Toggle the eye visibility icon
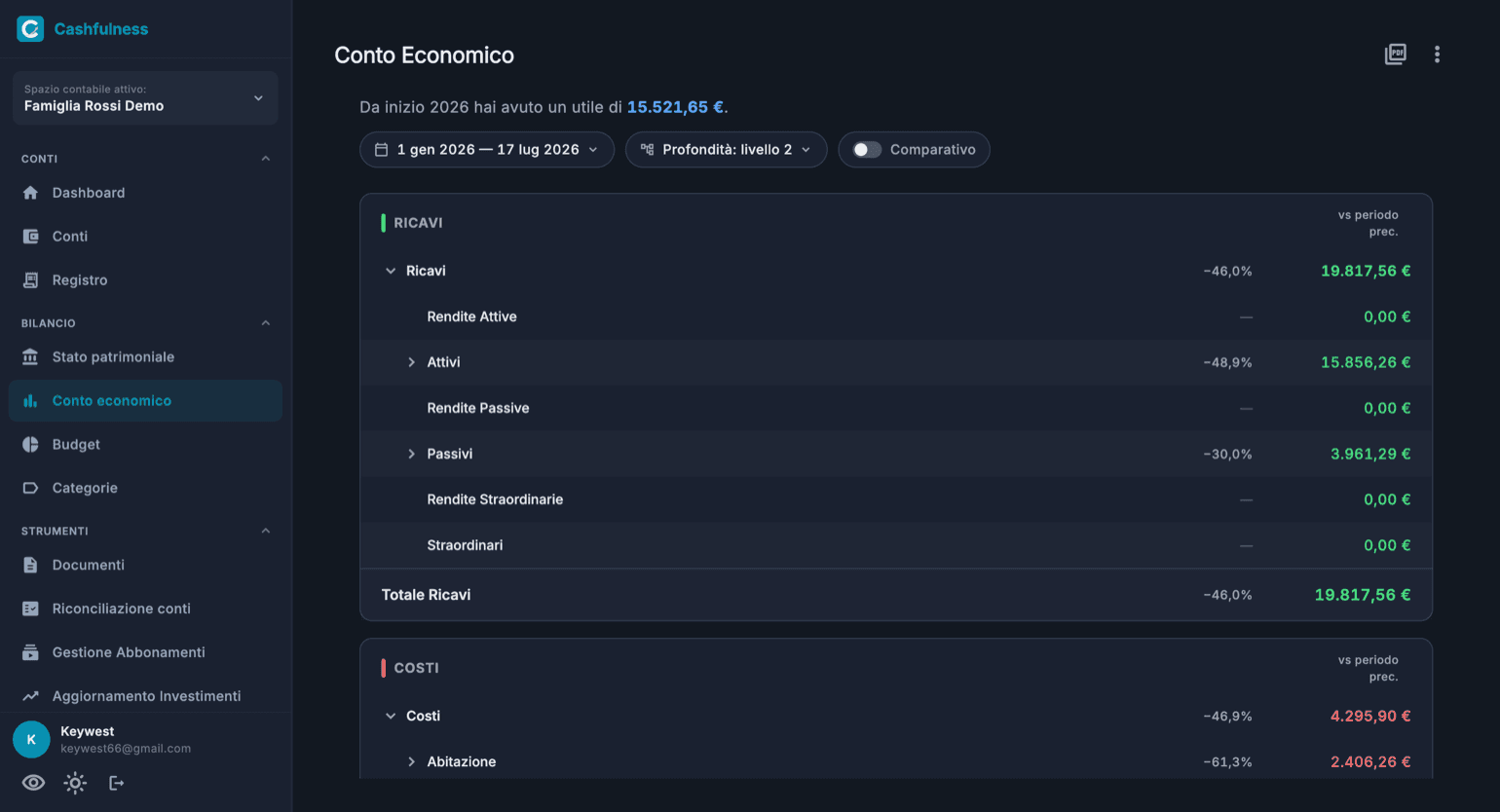The width and height of the screenshot is (1500, 812). pos(33,783)
